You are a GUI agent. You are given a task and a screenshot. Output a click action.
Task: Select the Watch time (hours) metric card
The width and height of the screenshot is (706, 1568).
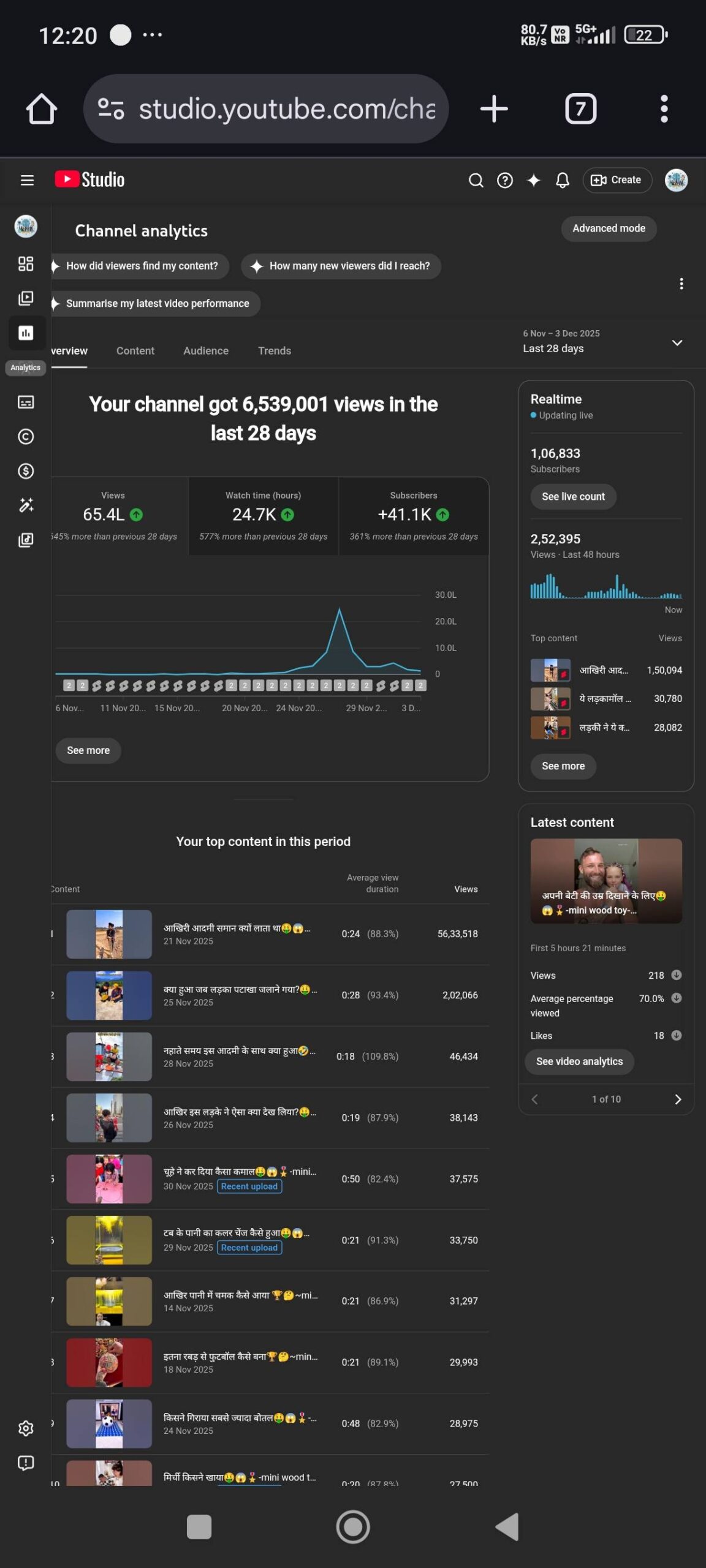click(x=263, y=516)
